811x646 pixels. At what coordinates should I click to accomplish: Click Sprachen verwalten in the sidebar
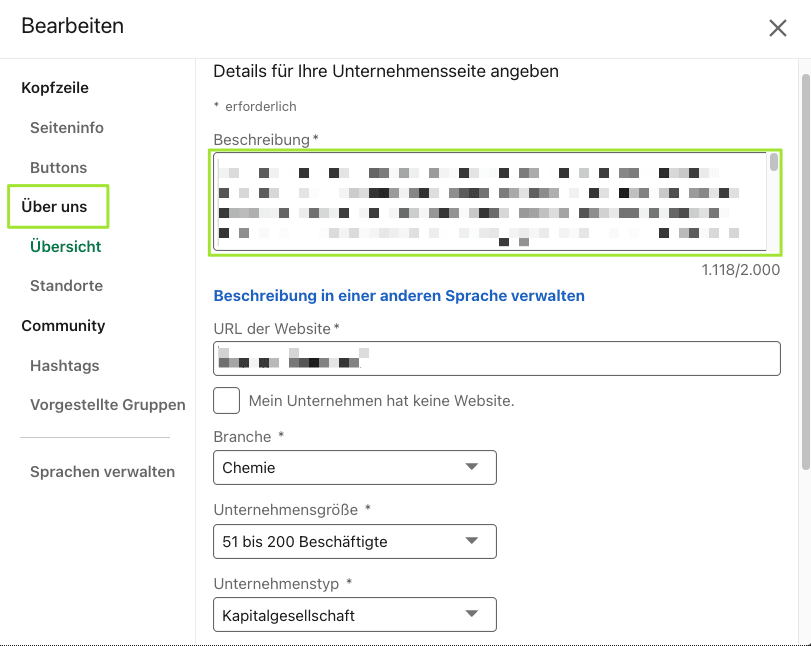[102, 472]
